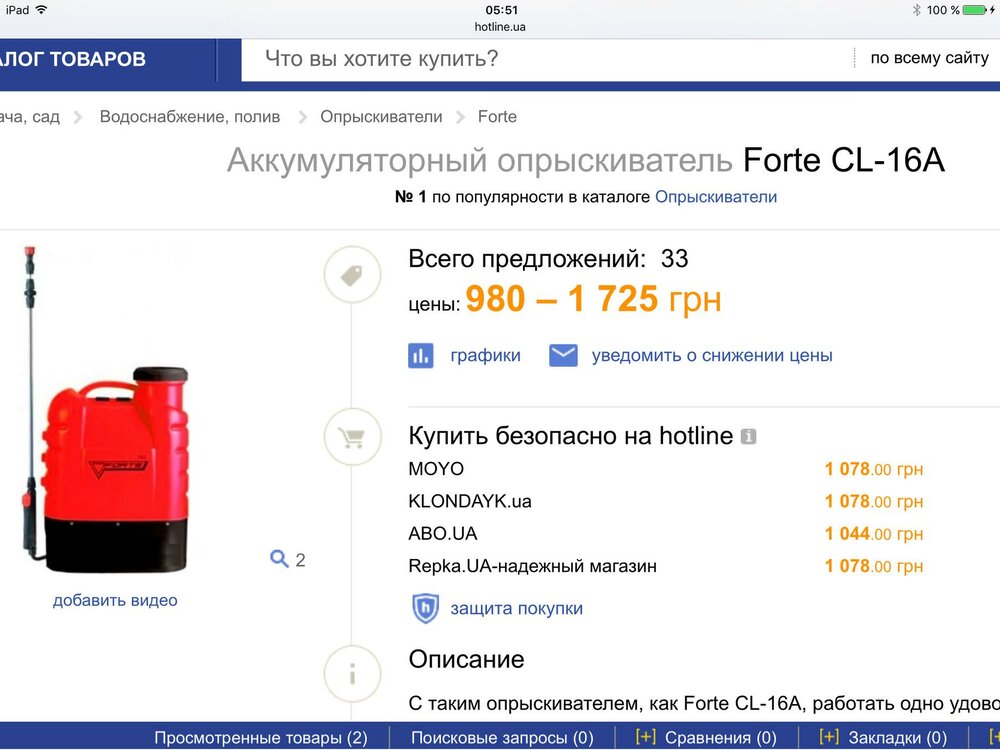
Task: Click the price tag circle icon
Action: pyautogui.click(x=352, y=276)
